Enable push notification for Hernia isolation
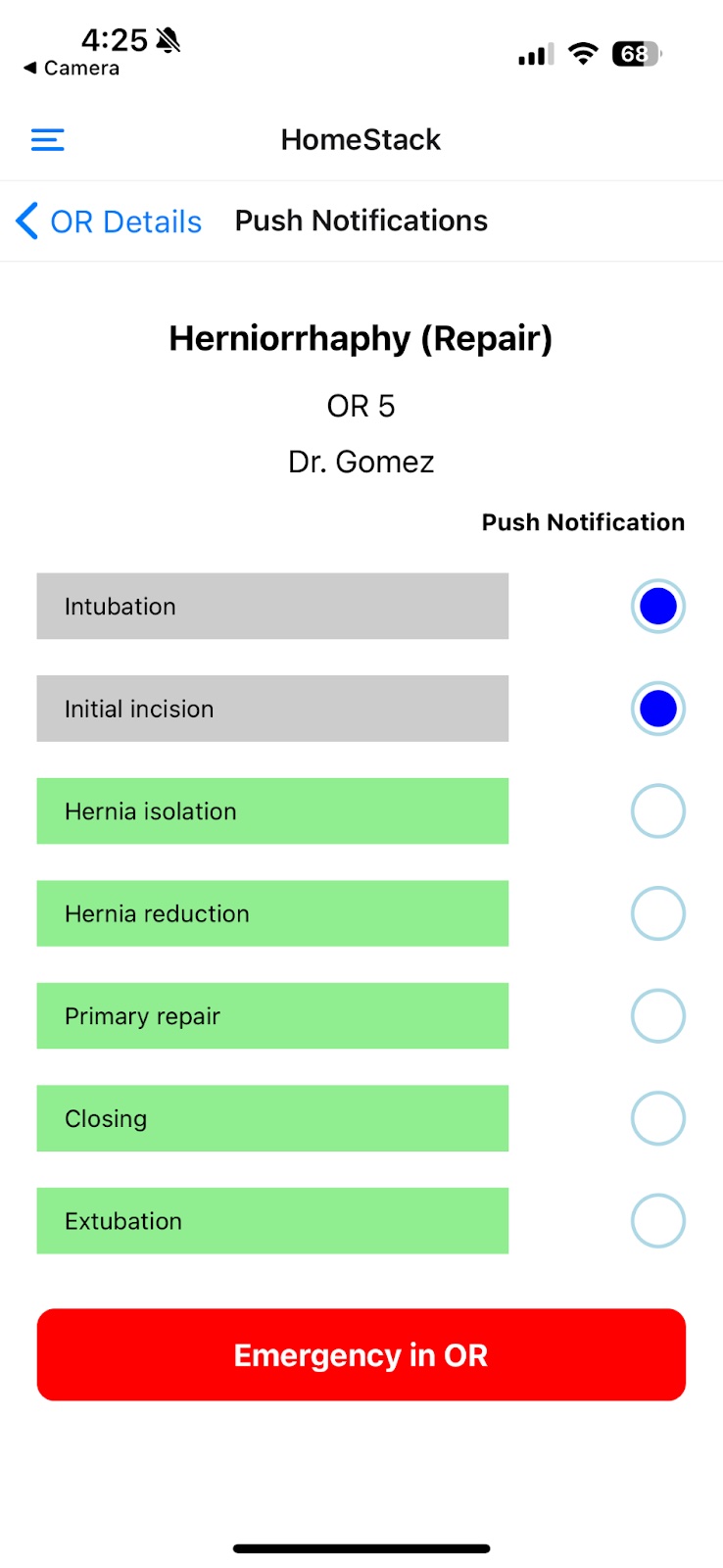Image resolution: width=723 pixels, height=1568 pixels. click(657, 811)
